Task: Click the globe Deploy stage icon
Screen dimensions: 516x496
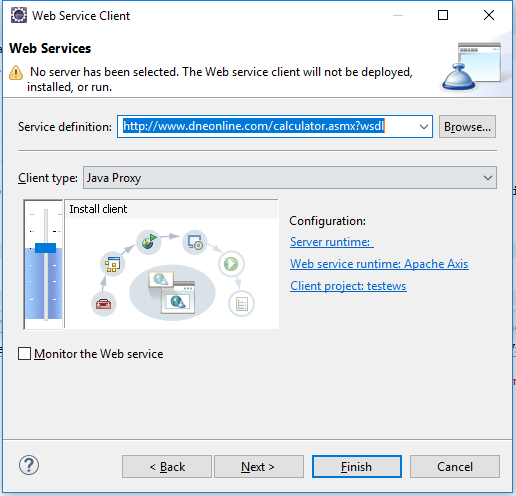Action: (x=149, y=242)
